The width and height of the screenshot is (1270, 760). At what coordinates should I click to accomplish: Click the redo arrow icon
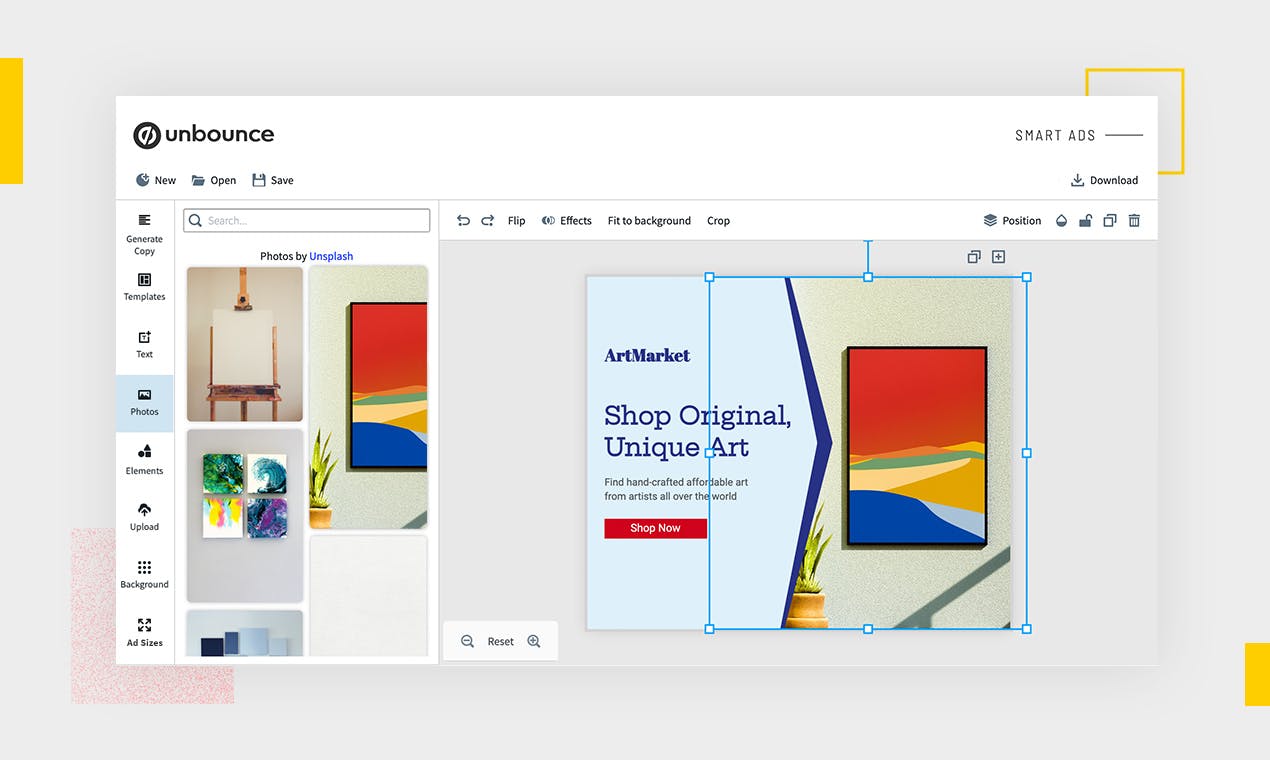pyautogui.click(x=488, y=221)
